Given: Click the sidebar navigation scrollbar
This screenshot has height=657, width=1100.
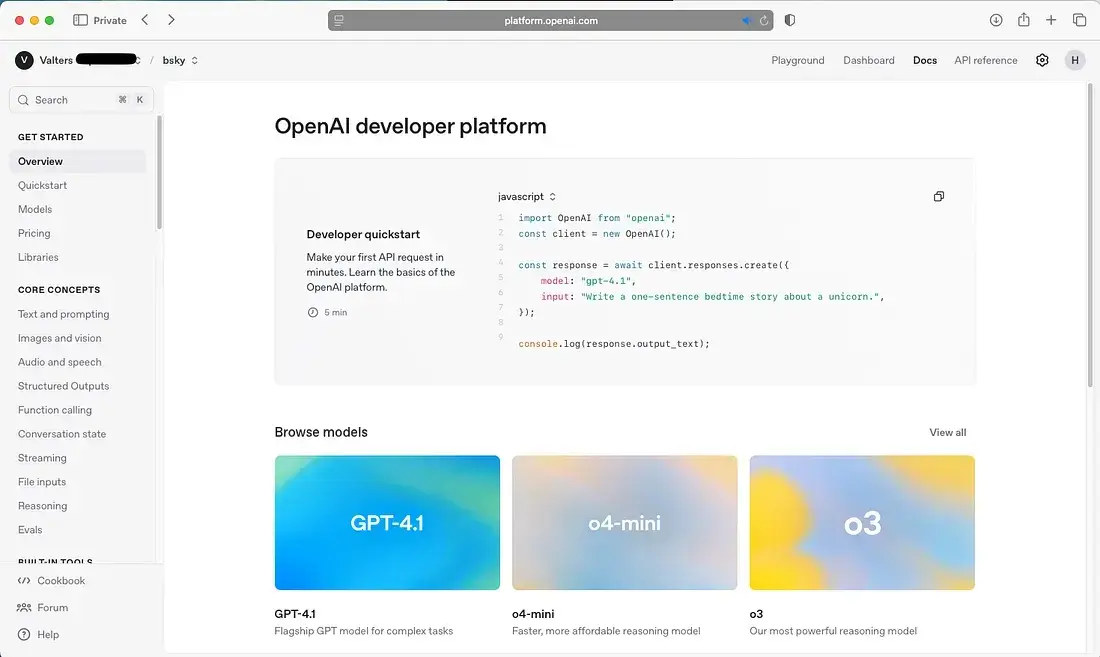Looking at the screenshot, I should click(x=159, y=172).
